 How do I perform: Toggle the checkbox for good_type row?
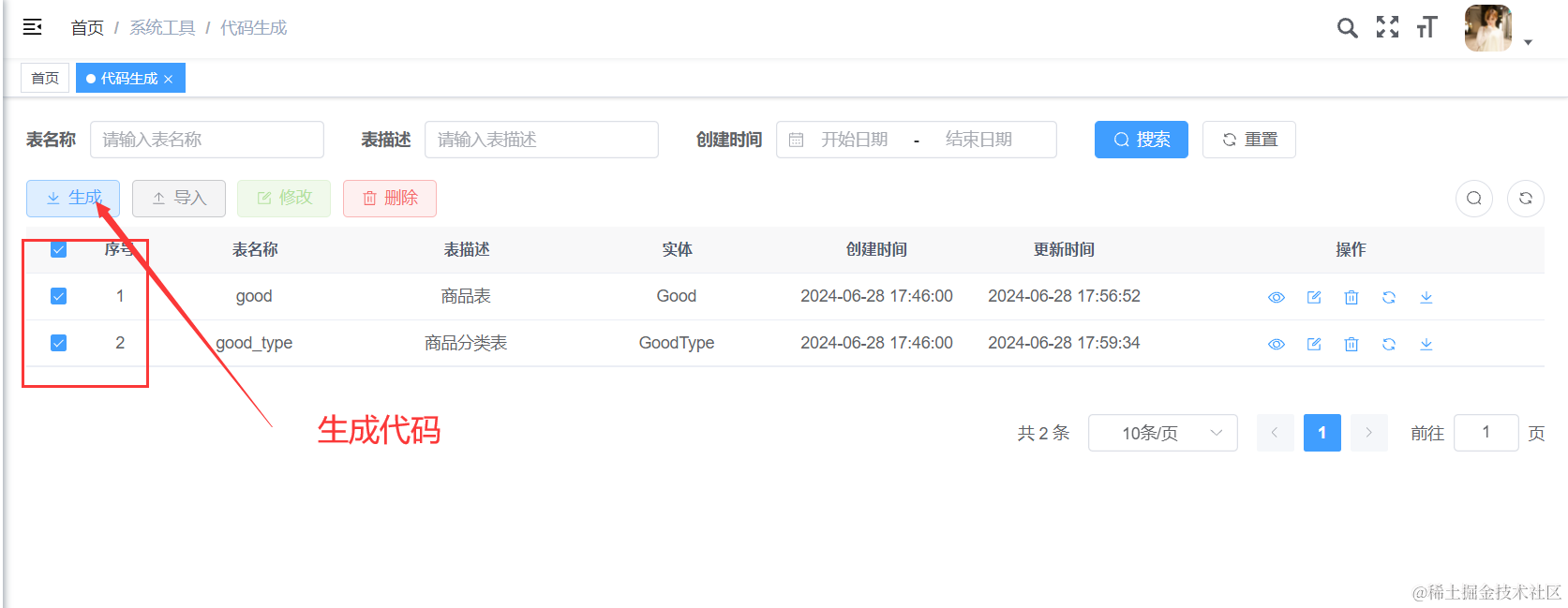point(58,343)
